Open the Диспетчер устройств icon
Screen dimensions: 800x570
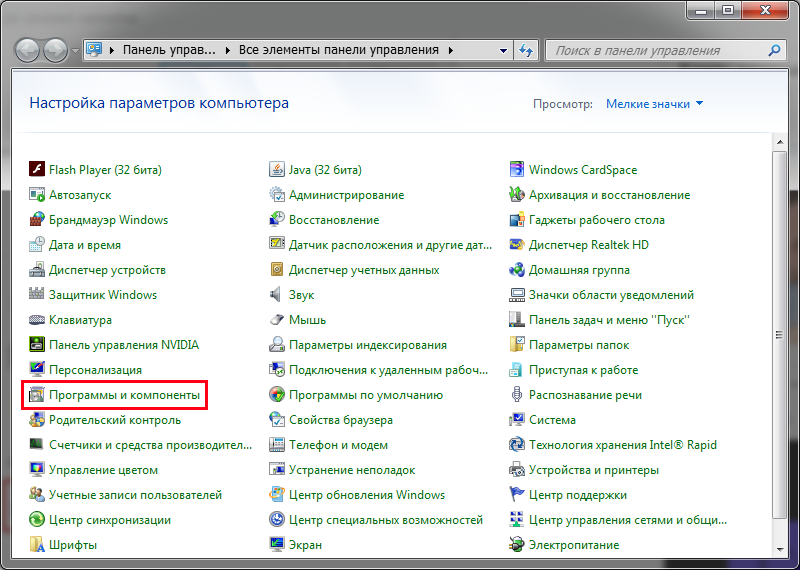pyautogui.click(x=37, y=269)
